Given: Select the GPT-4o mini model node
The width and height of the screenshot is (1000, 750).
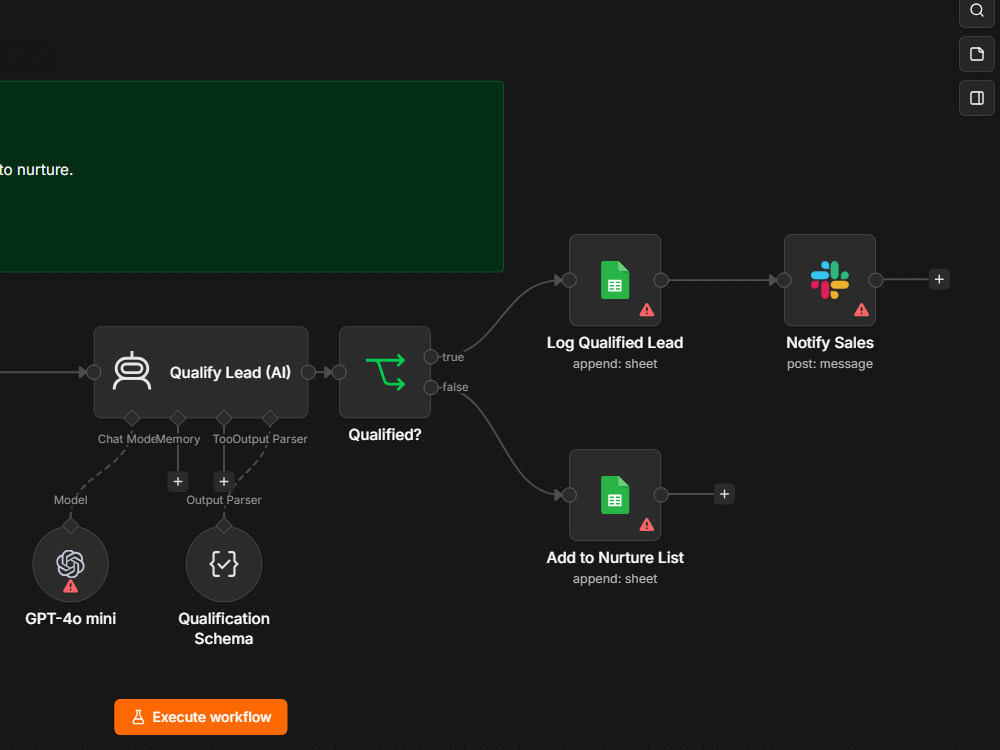Looking at the screenshot, I should coord(71,564).
